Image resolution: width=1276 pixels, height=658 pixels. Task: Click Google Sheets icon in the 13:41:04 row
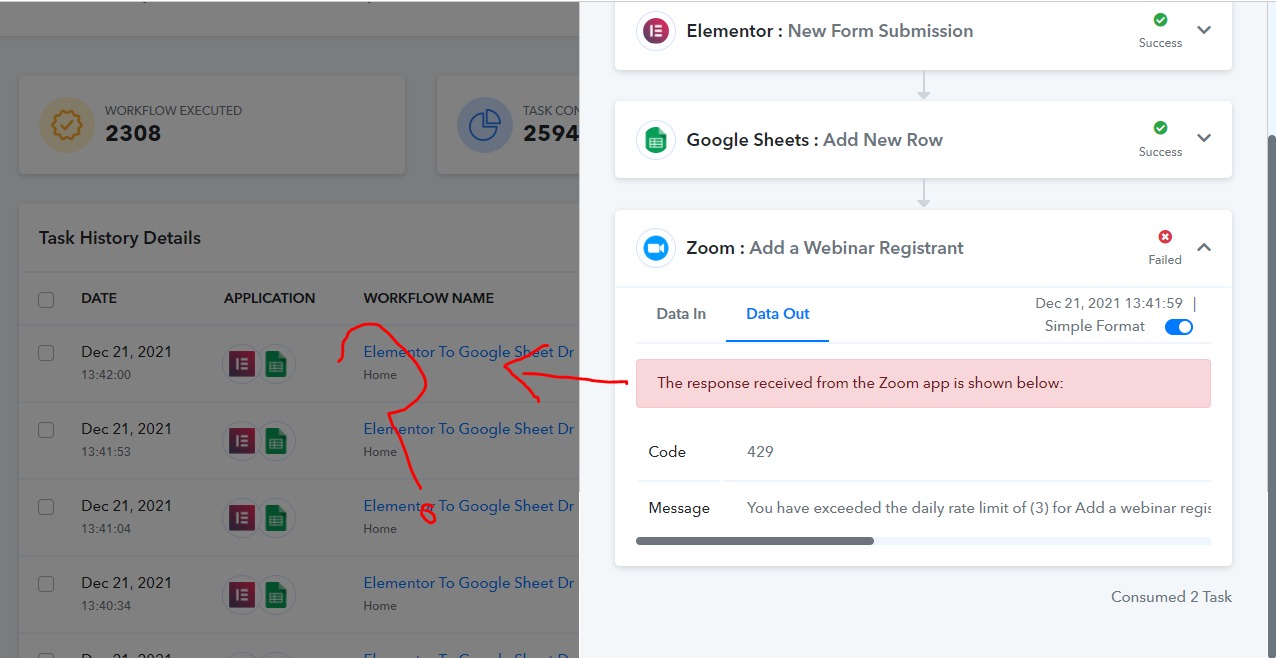(x=277, y=518)
